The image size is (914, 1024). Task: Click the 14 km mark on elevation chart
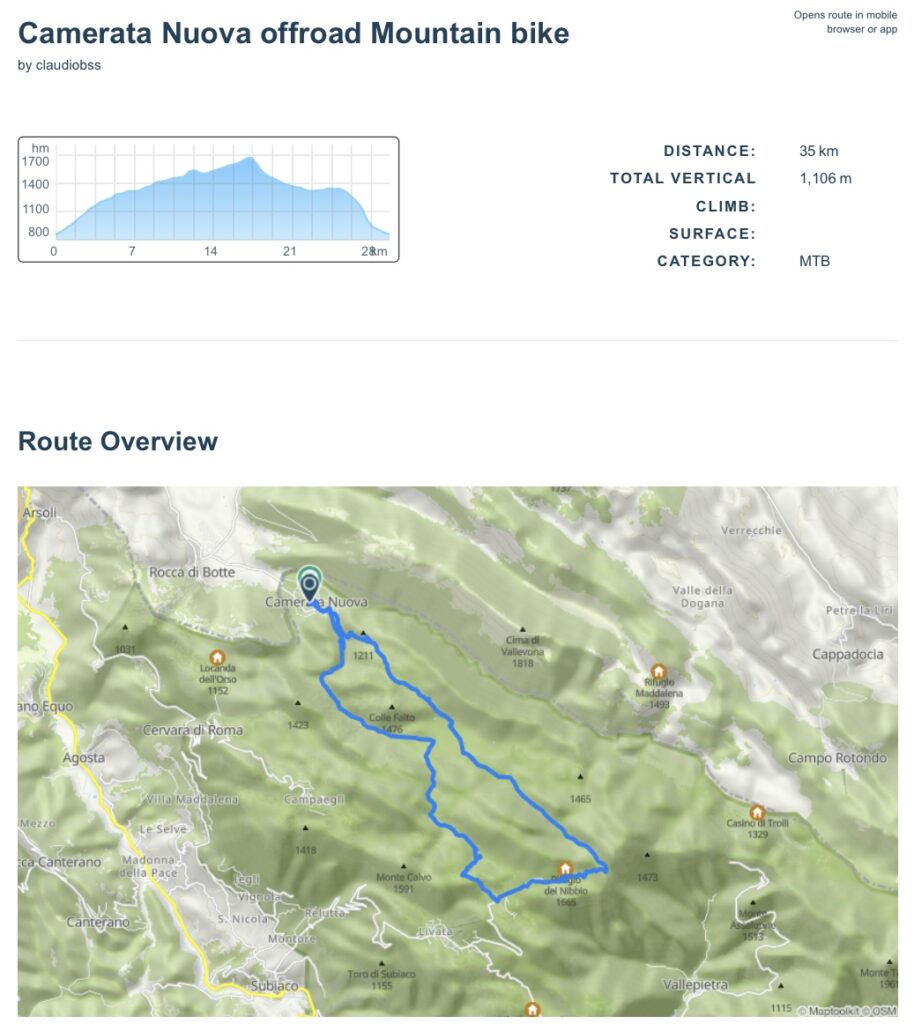pos(210,251)
